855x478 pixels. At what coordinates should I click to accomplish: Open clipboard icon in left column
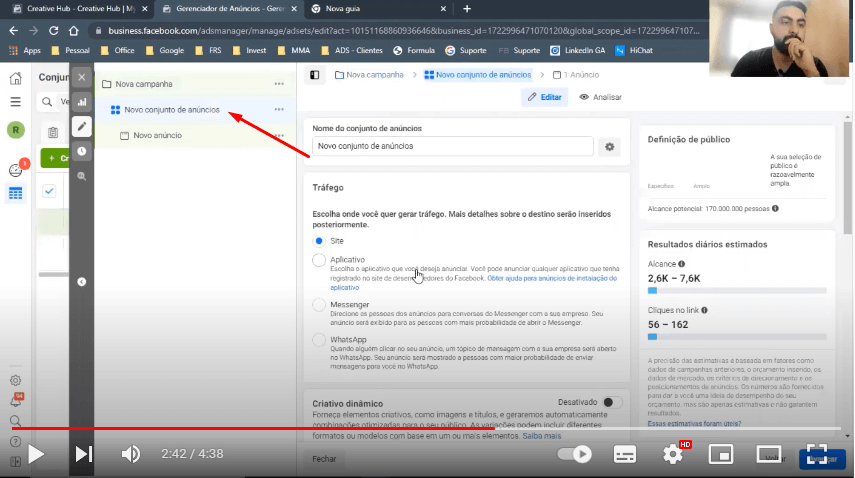[53, 132]
